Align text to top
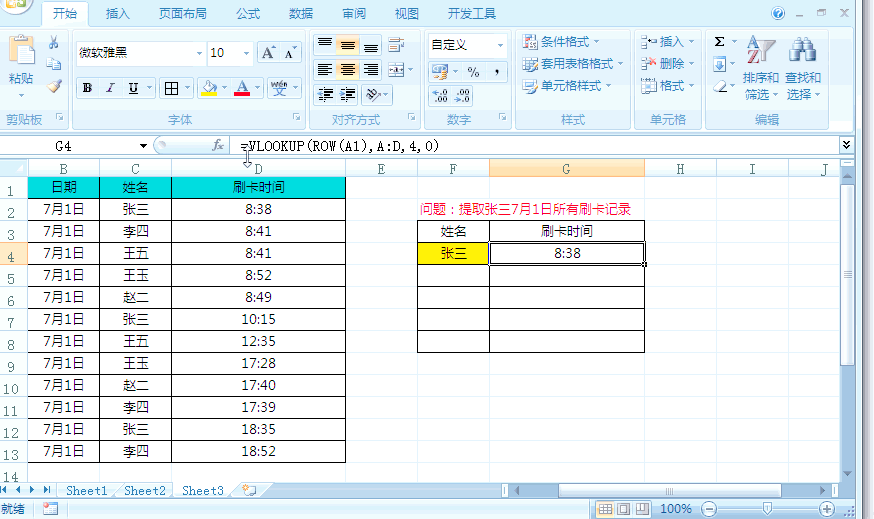Image resolution: width=874 pixels, height=519 pixels. 324,45
